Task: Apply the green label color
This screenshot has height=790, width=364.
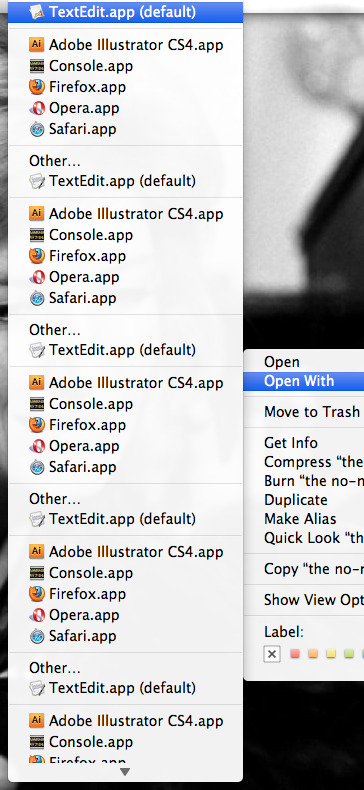Action: (348, 654)
